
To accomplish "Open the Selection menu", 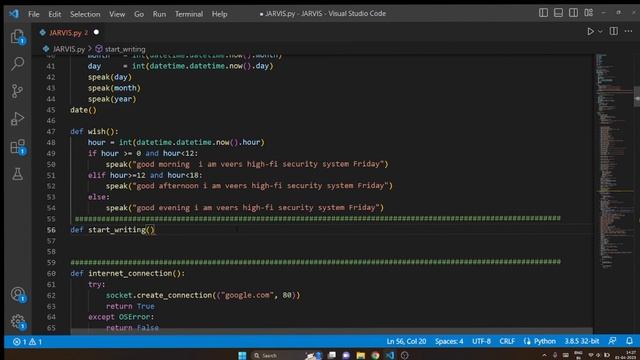I will 85,14.
